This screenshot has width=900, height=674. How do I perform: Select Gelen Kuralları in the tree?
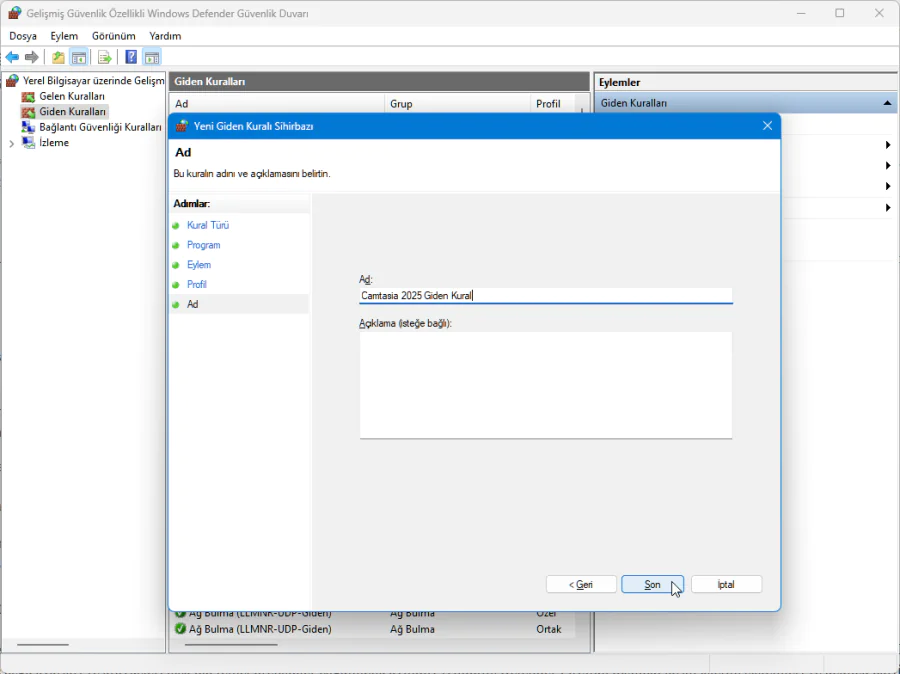71,96
